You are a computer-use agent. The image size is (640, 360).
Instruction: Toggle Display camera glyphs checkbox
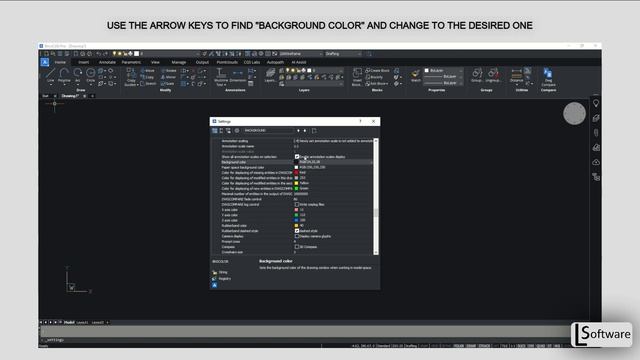coord(297,236)
